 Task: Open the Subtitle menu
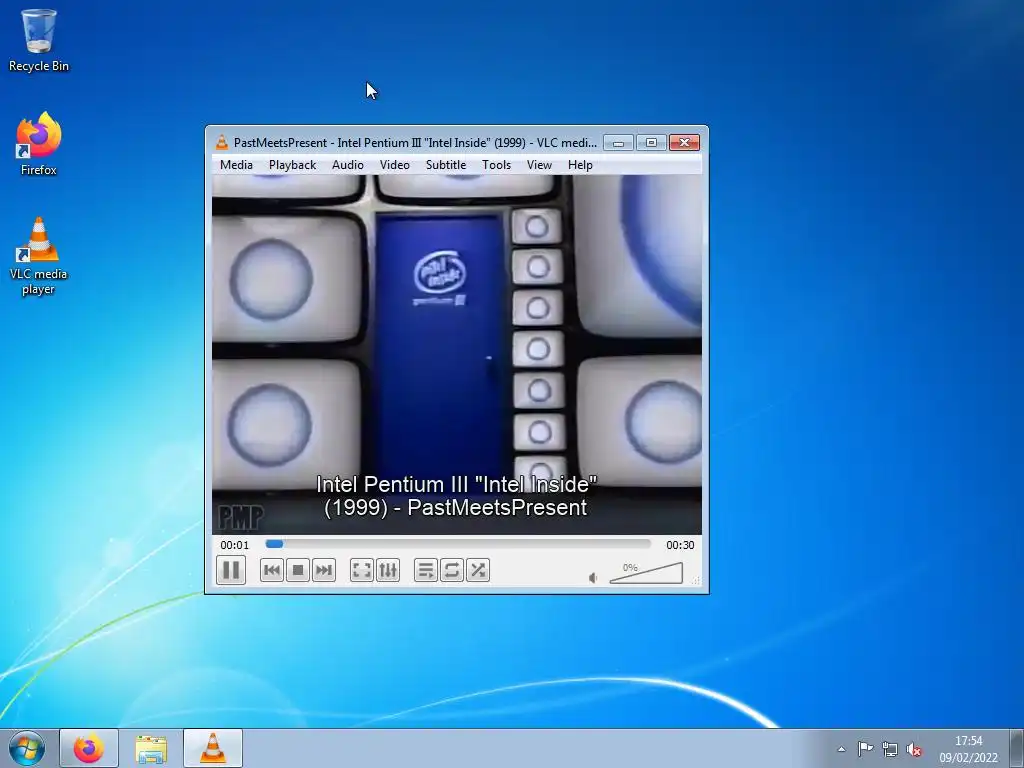(446, 165)
